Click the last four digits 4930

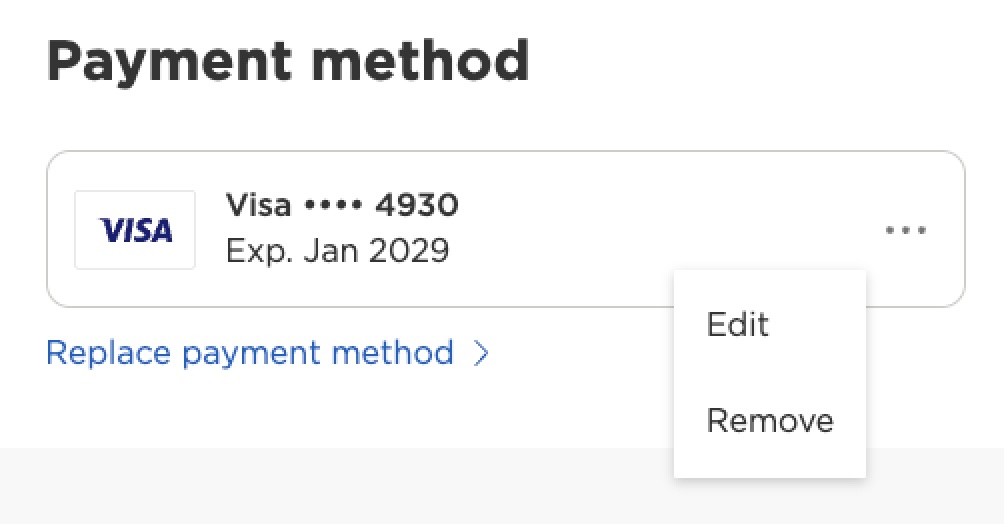(x=416, y=206)
